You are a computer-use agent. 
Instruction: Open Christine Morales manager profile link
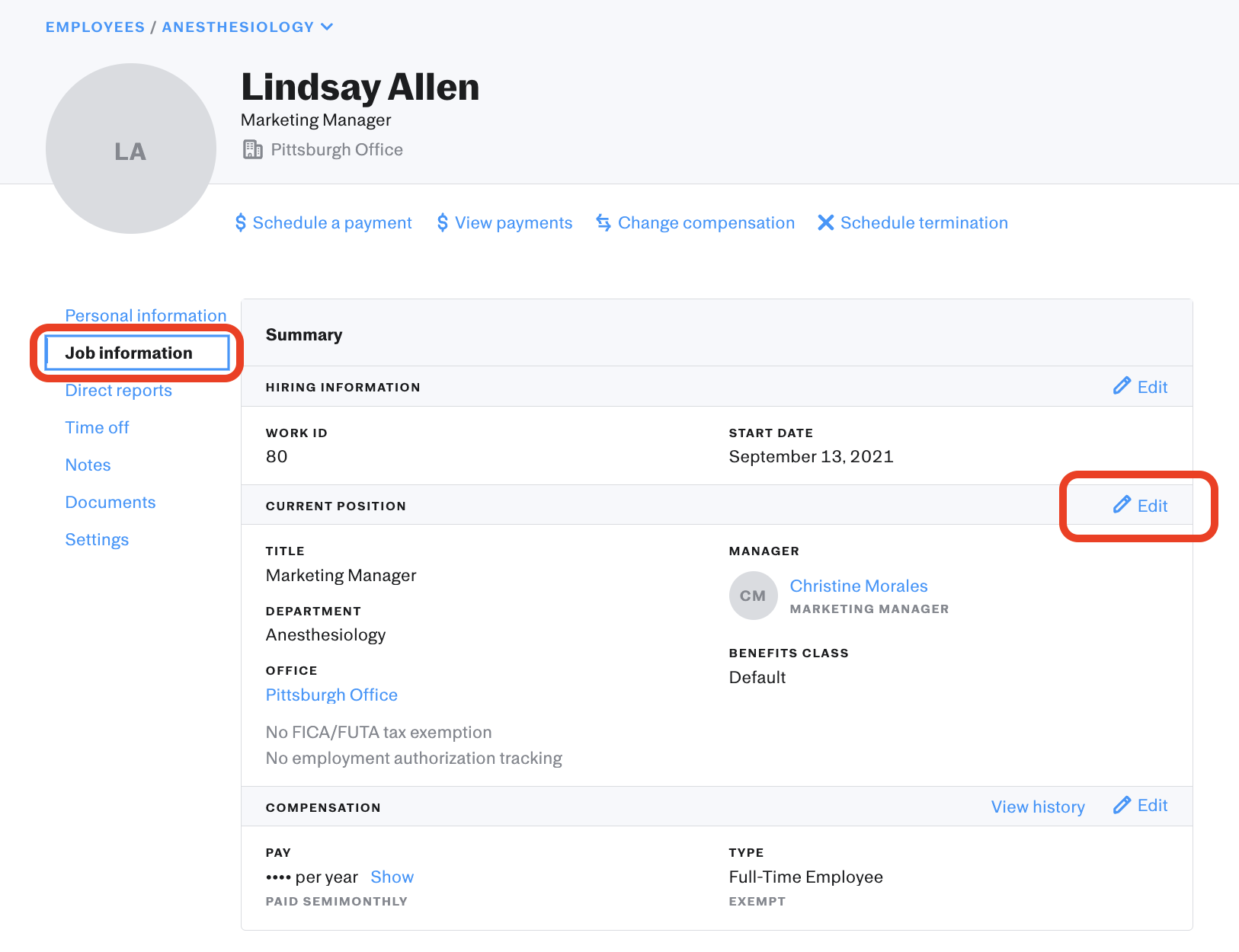859,586
